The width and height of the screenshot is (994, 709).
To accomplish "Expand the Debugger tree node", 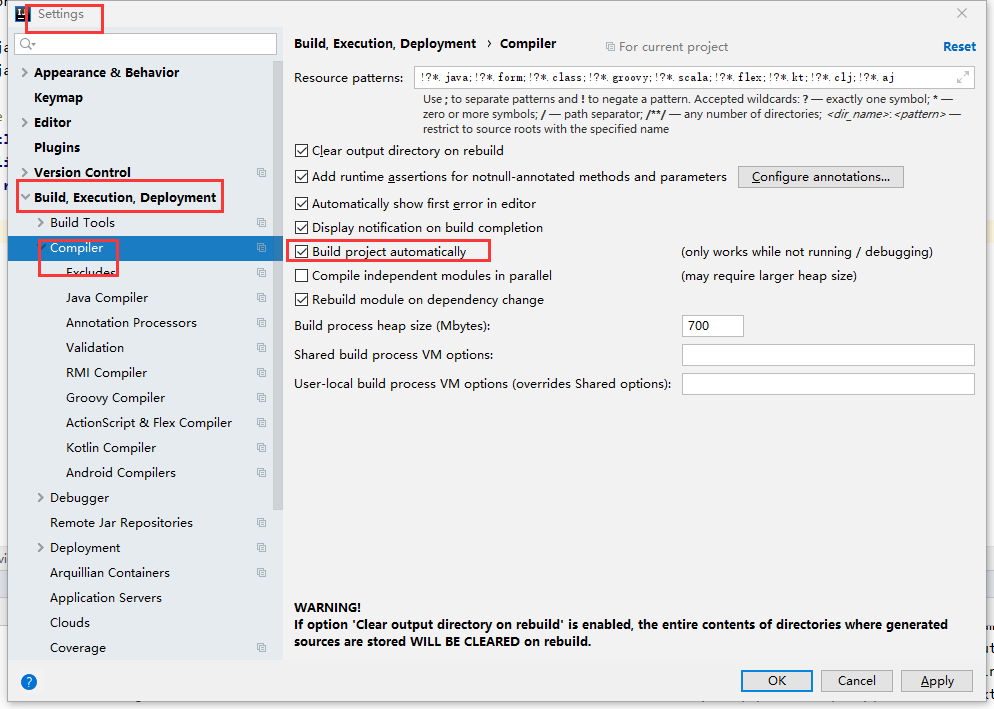I will click(x=41, y=498).
